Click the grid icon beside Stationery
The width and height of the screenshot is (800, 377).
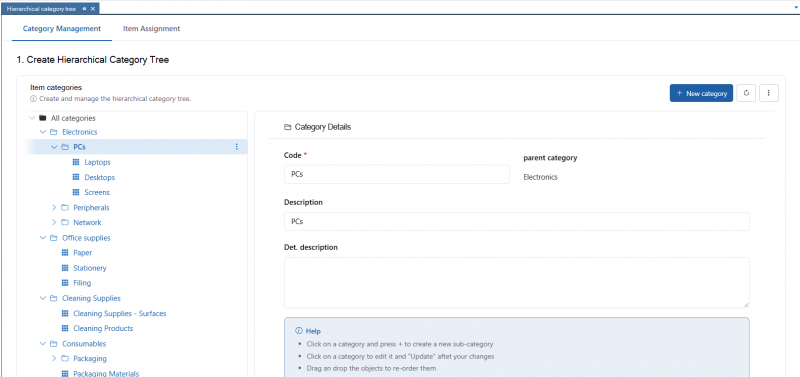coord(65,268)
